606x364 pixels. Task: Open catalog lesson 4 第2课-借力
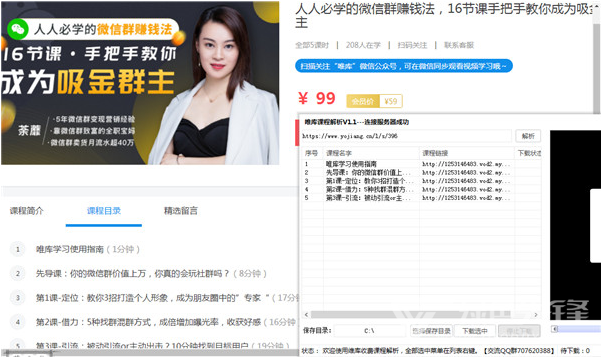[166, 322]
